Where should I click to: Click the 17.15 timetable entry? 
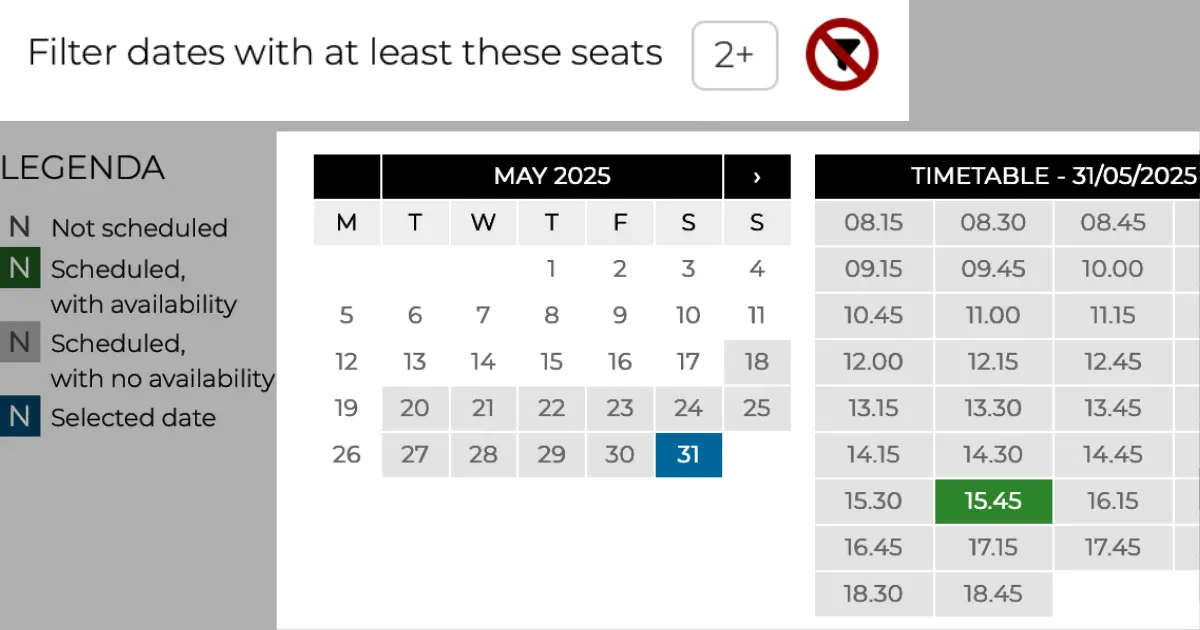993,548
